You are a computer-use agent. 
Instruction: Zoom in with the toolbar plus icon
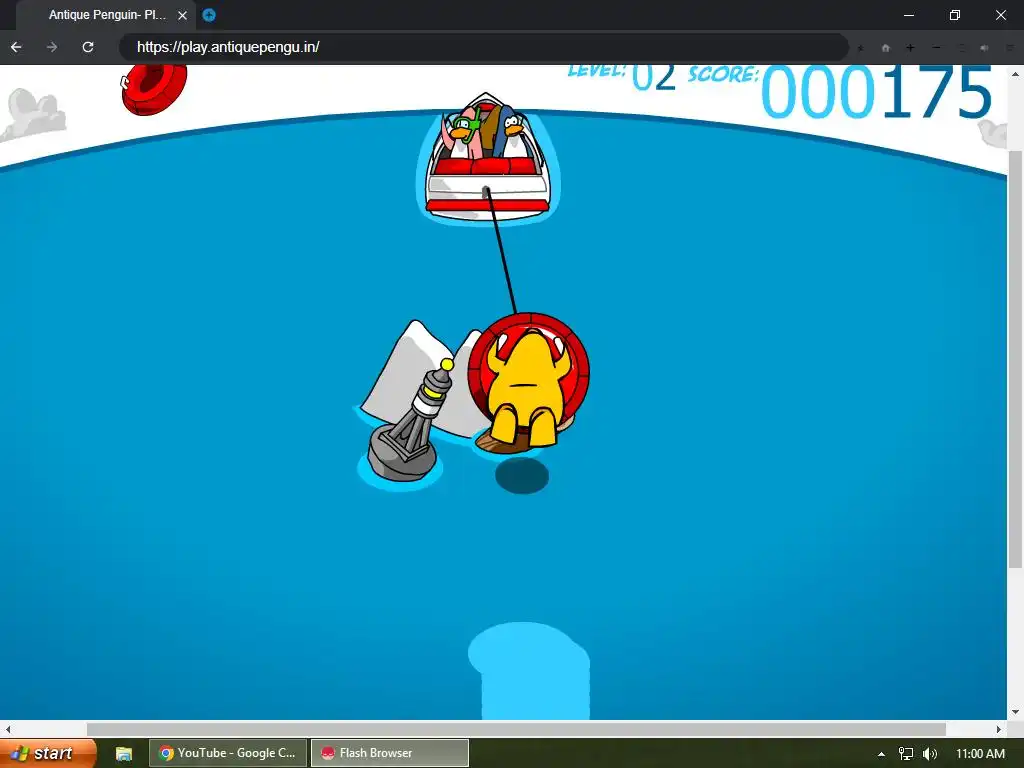pos(910,48)
